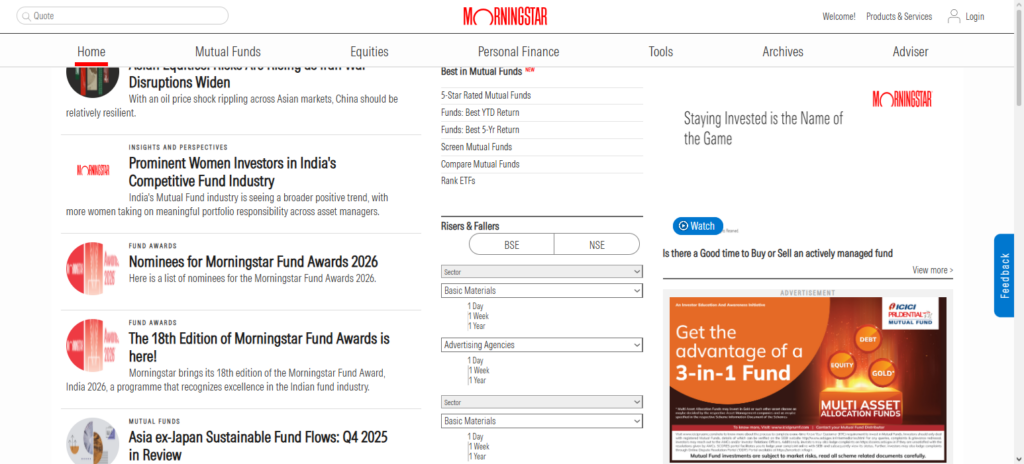Open Compare Mutual Funds link
Screen dimensions: 1024x464
click(479, 164)
